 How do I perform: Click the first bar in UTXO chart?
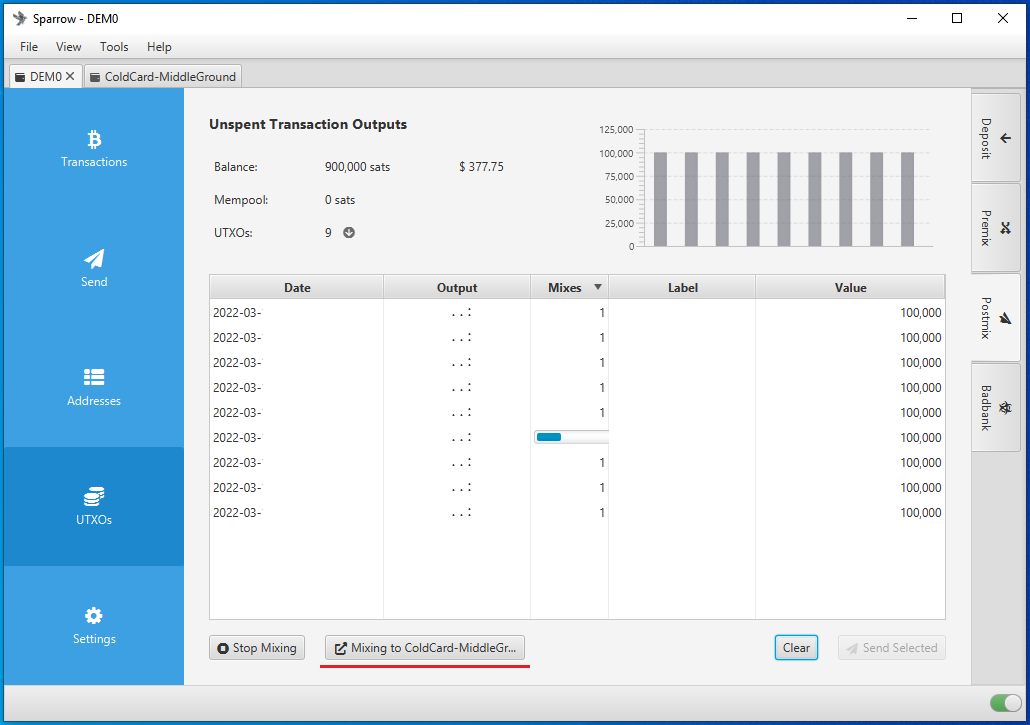pyautogui.click(x=660, y=200)
